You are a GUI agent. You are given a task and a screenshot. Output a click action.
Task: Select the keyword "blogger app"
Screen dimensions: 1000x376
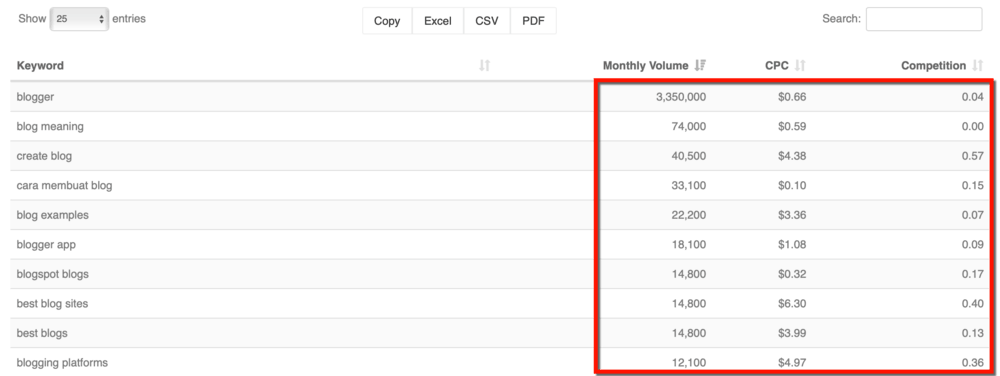pos(46,244)
